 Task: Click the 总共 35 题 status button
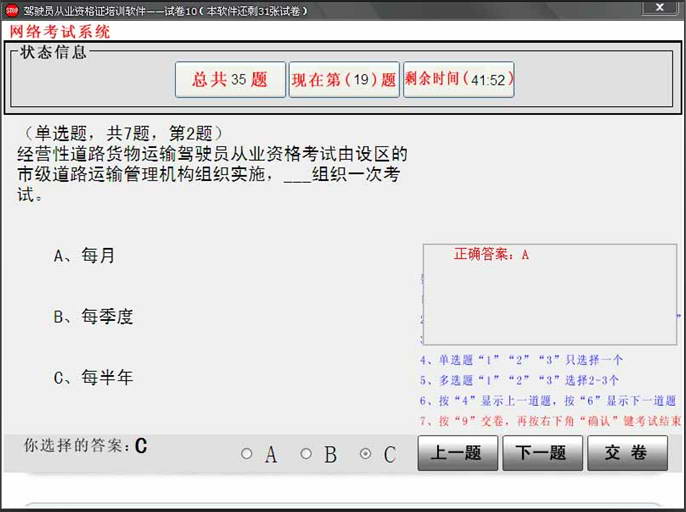pos(230,79)
